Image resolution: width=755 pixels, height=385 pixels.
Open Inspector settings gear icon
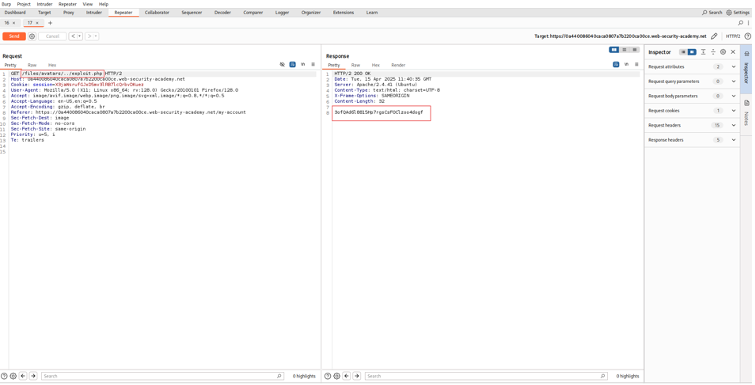[x=723, y=52]
